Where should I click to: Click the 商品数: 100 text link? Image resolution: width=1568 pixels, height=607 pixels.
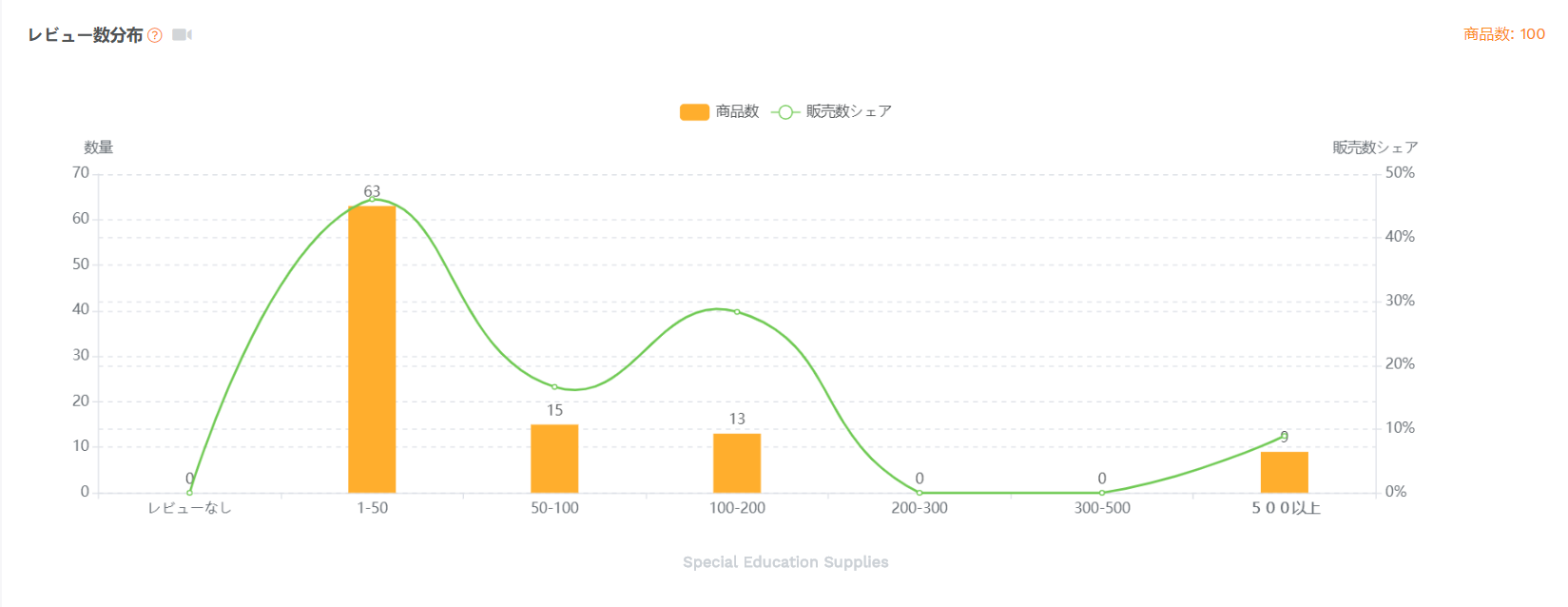[x=1503, y=34]
